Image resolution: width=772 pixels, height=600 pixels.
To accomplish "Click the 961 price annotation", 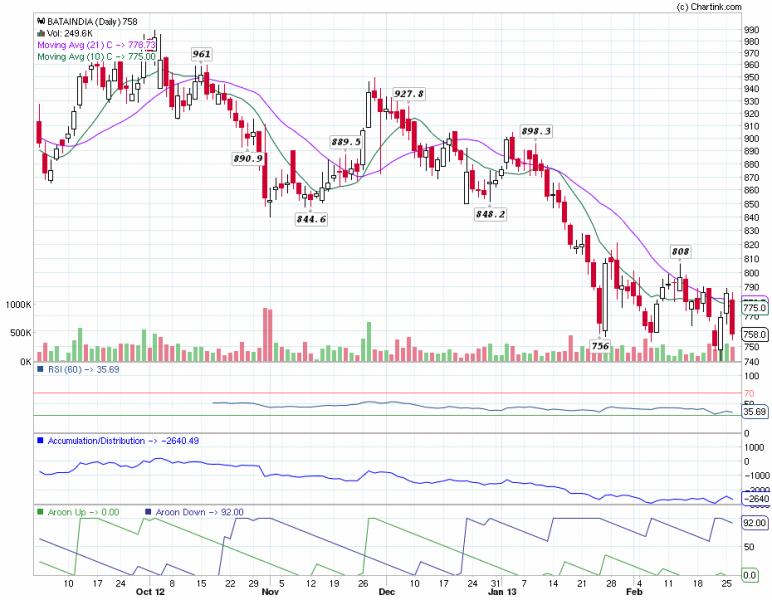I will (201, 54).
